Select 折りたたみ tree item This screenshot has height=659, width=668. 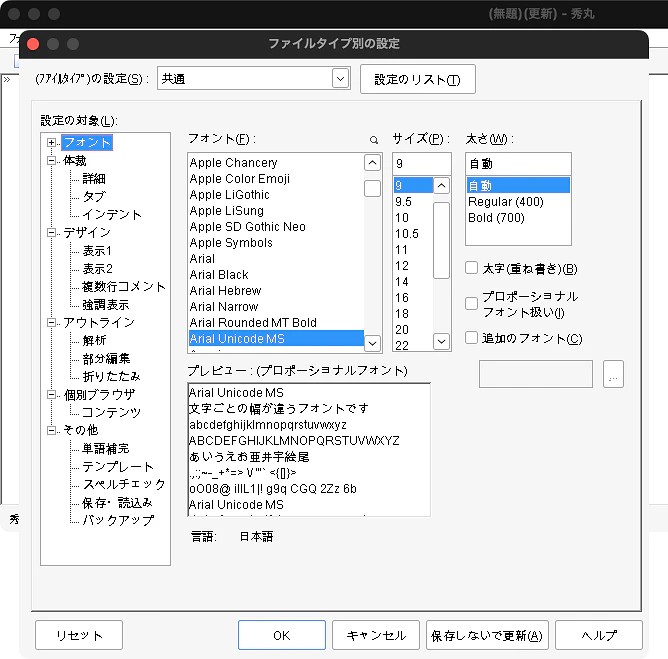[111, 377]
